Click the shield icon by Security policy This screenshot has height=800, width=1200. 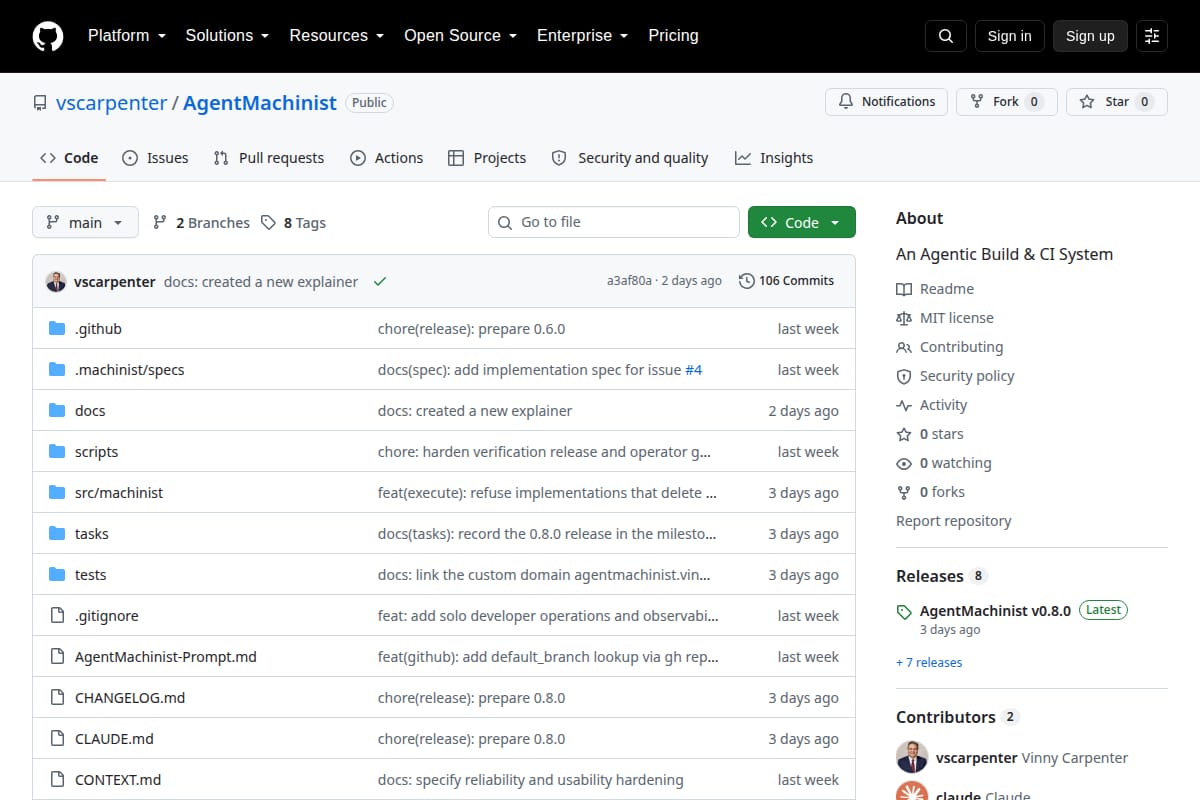[x=904, y=376]
